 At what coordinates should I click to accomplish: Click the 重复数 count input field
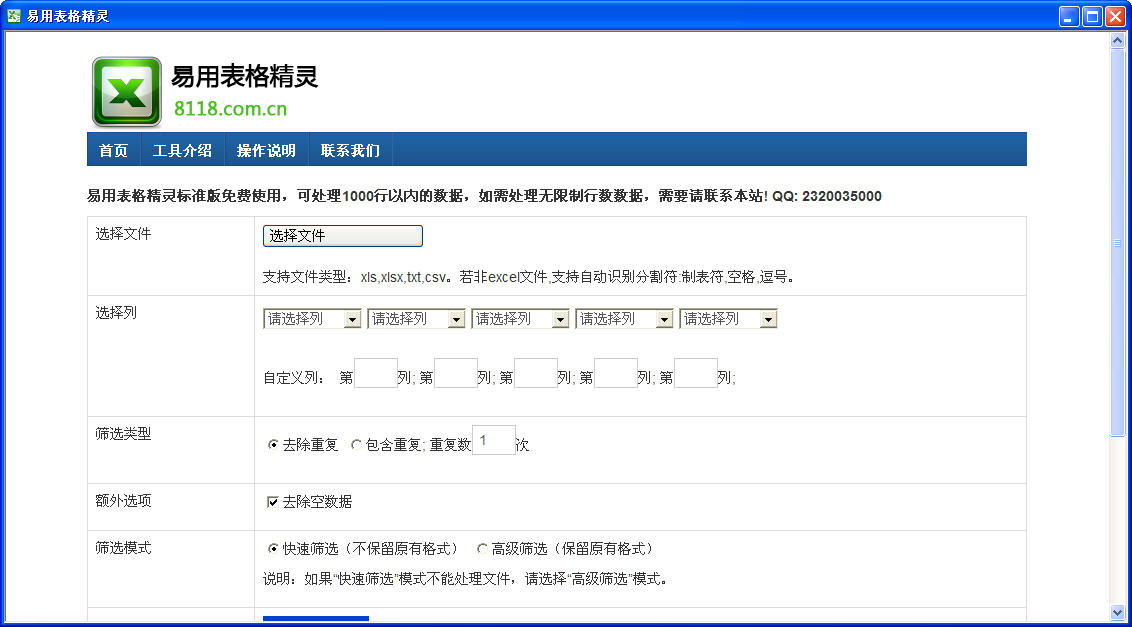[x=493, y=441]
